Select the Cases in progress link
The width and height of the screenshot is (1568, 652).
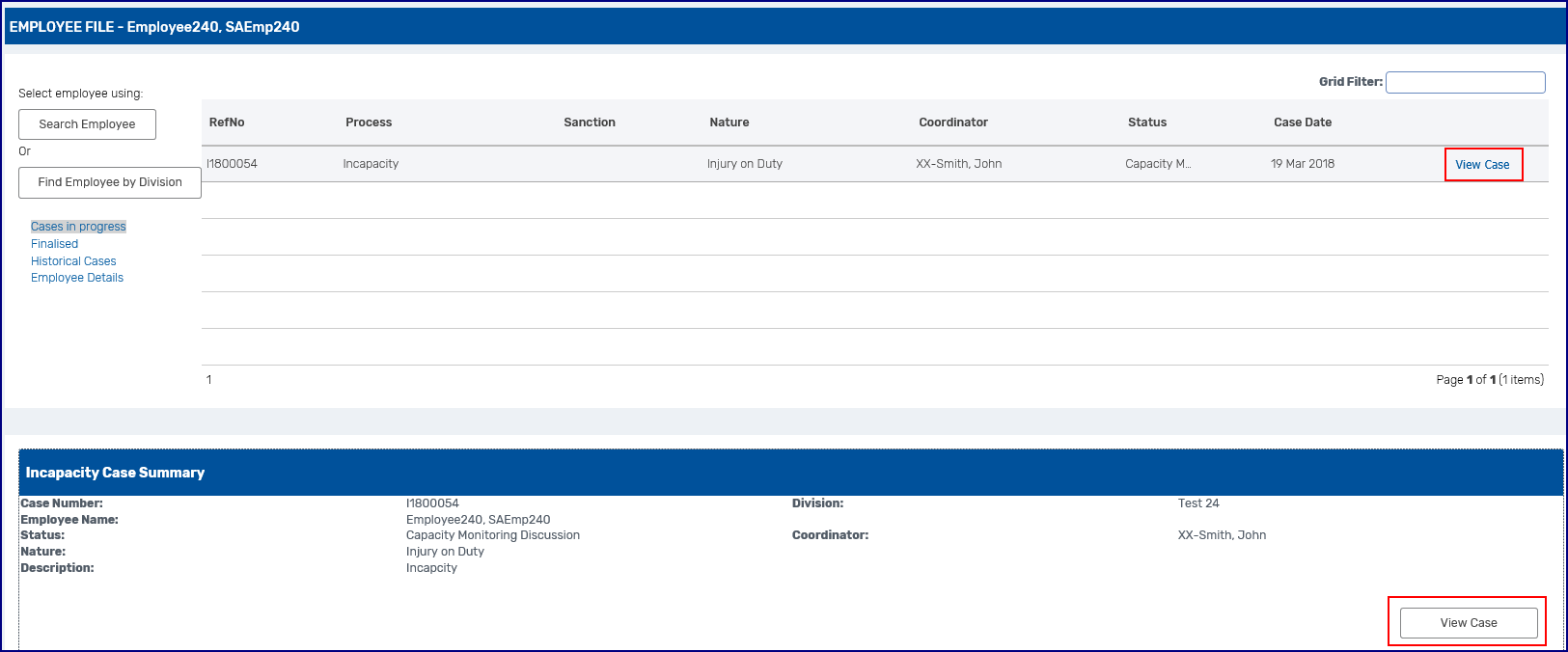coord(78,227)
